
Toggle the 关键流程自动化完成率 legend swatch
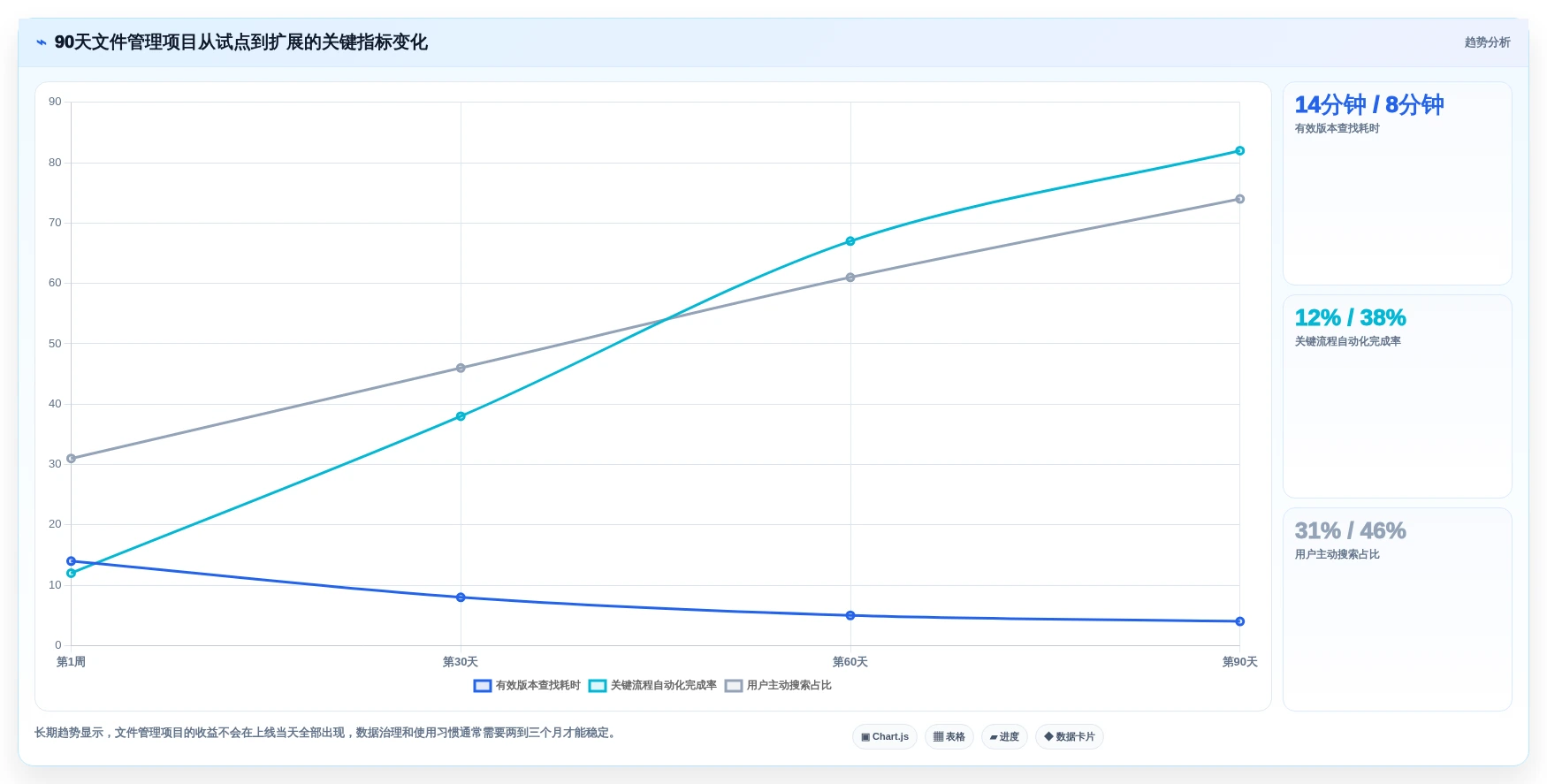598,686
